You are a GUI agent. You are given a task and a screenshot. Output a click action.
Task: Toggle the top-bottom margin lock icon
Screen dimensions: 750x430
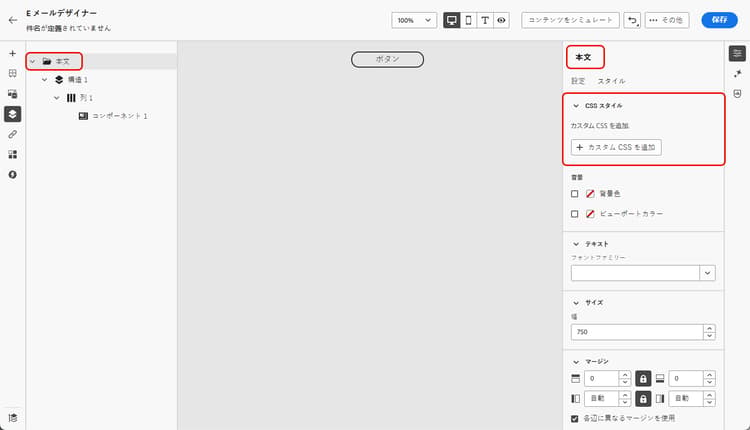click(643, 378)
